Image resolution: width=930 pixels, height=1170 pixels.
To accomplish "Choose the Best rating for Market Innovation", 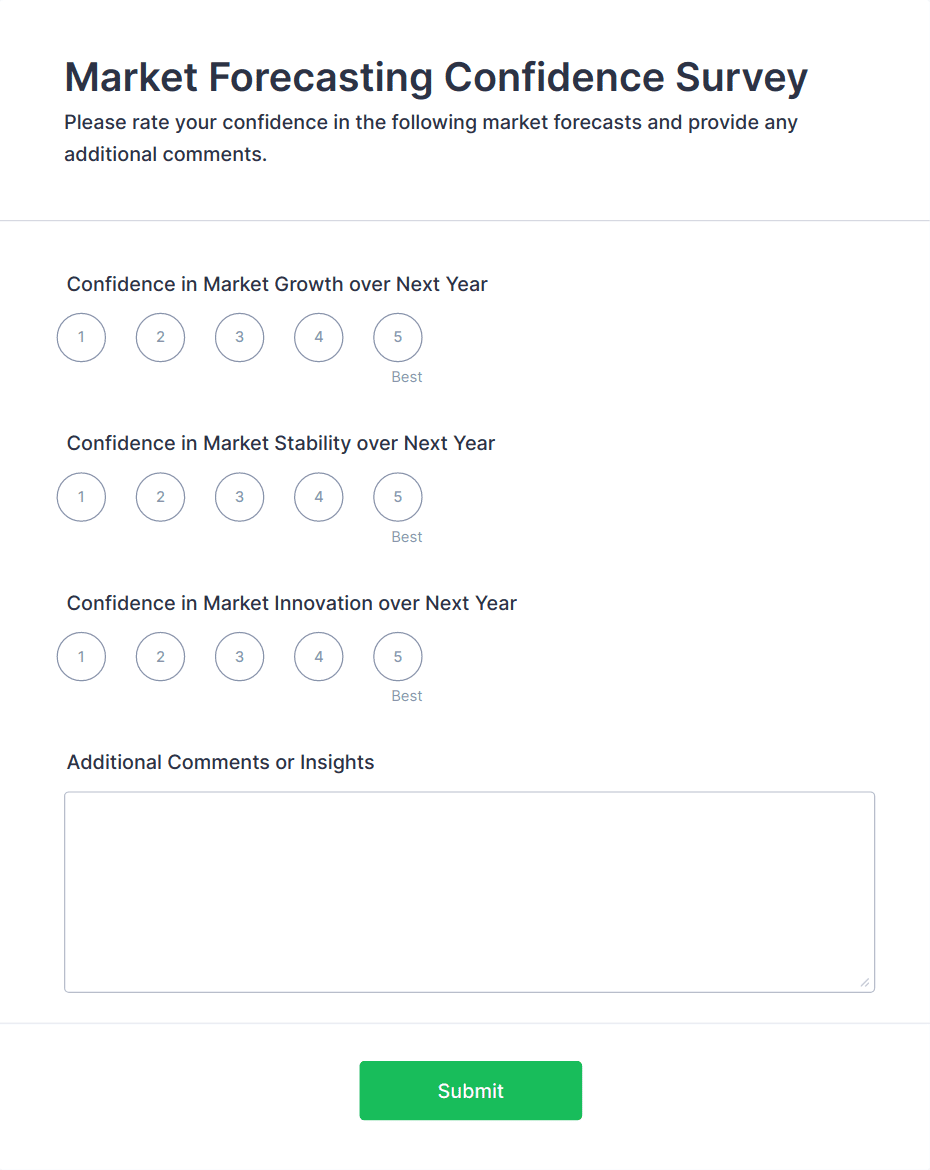I will click(397, 656).
